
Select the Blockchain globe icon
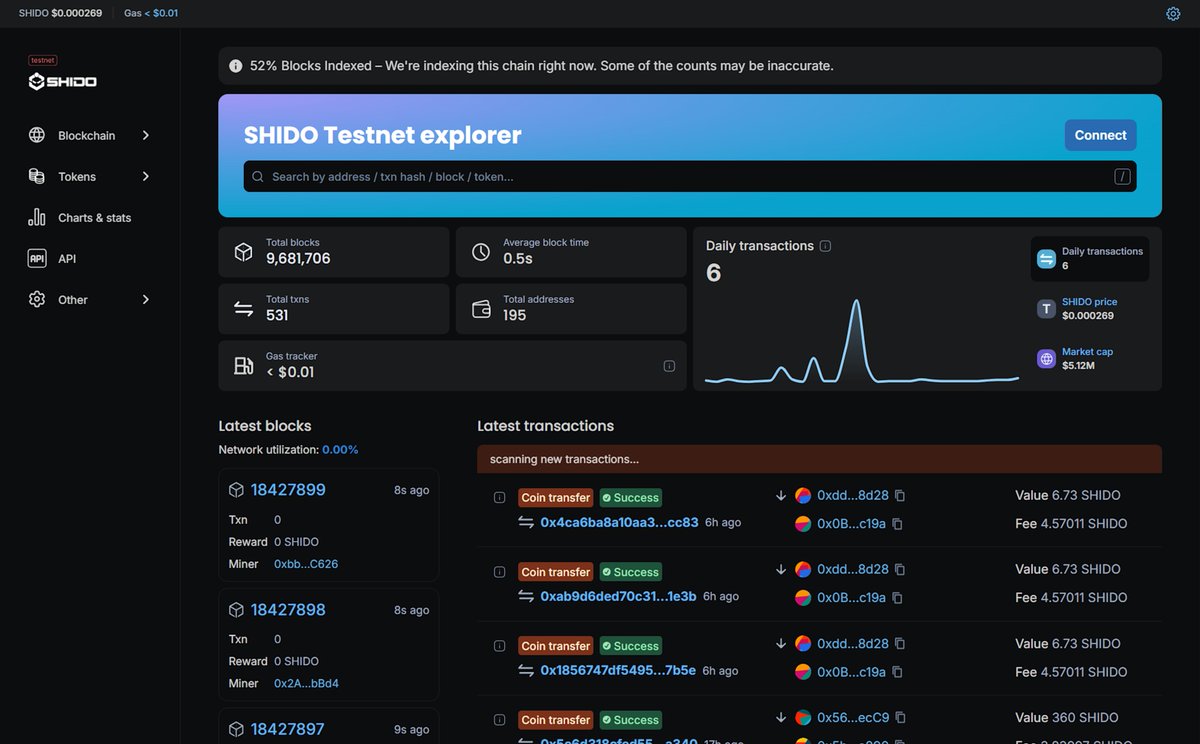point(36,135)
